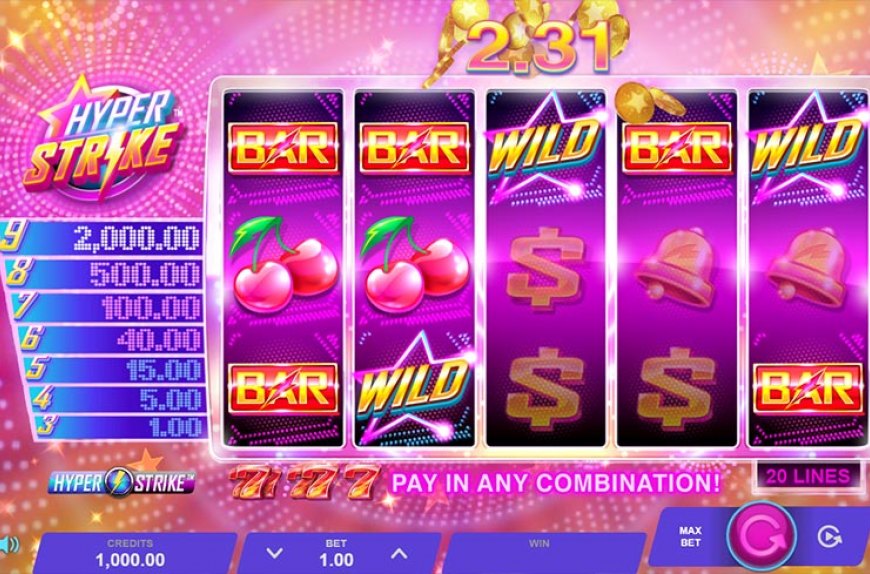This screenshot has height=574, width=870.
Task: Click the MAX BET button
Action: point(690,536)
